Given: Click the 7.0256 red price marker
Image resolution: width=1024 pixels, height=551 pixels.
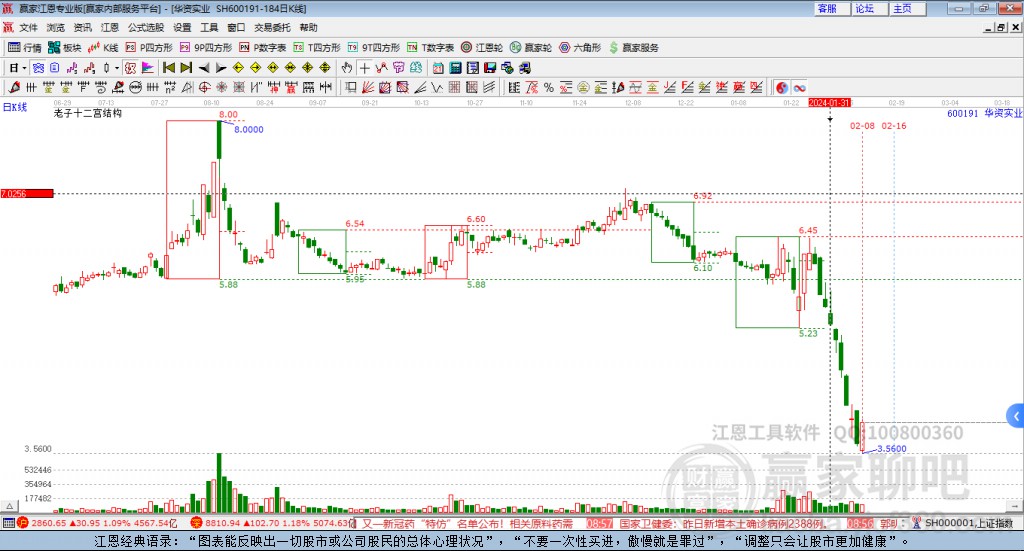Looking at the screenshot, I should [27, 193].
